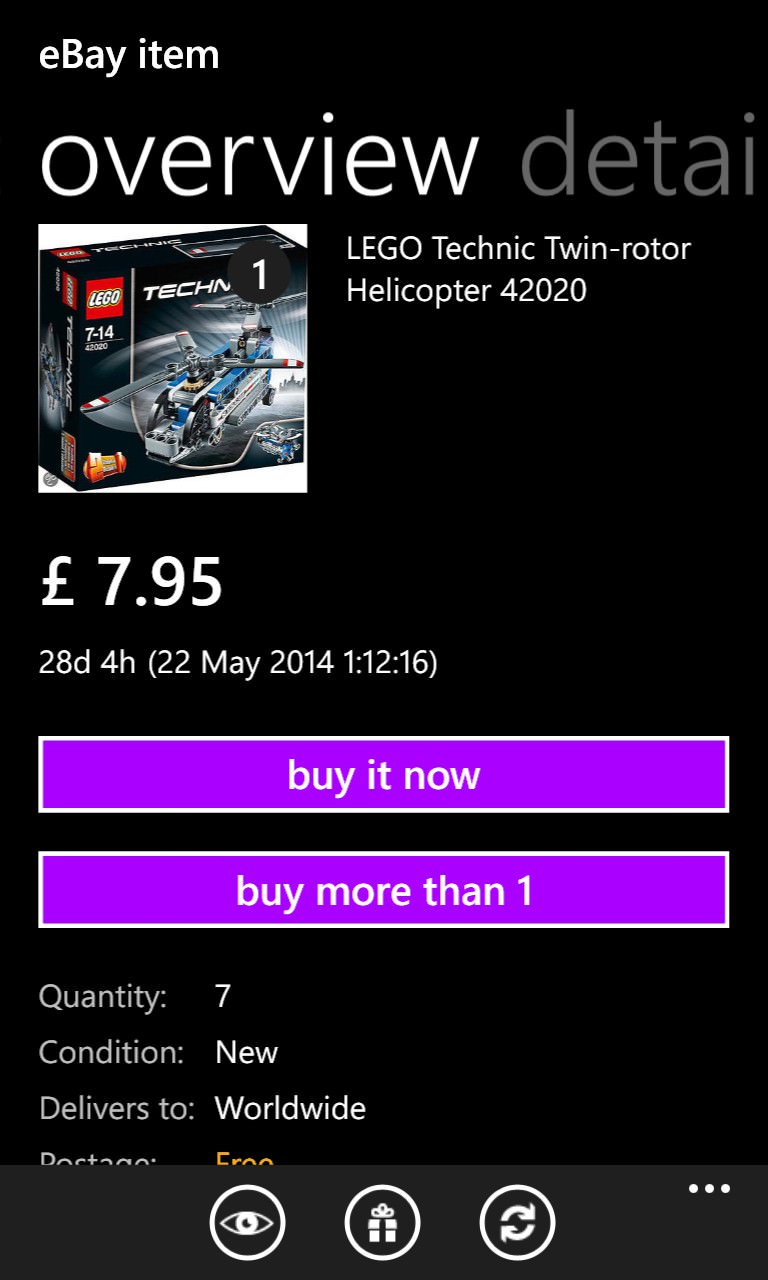Tap the photo count badge showing 1
The image size is (768, 1280).
coord(259,273)
